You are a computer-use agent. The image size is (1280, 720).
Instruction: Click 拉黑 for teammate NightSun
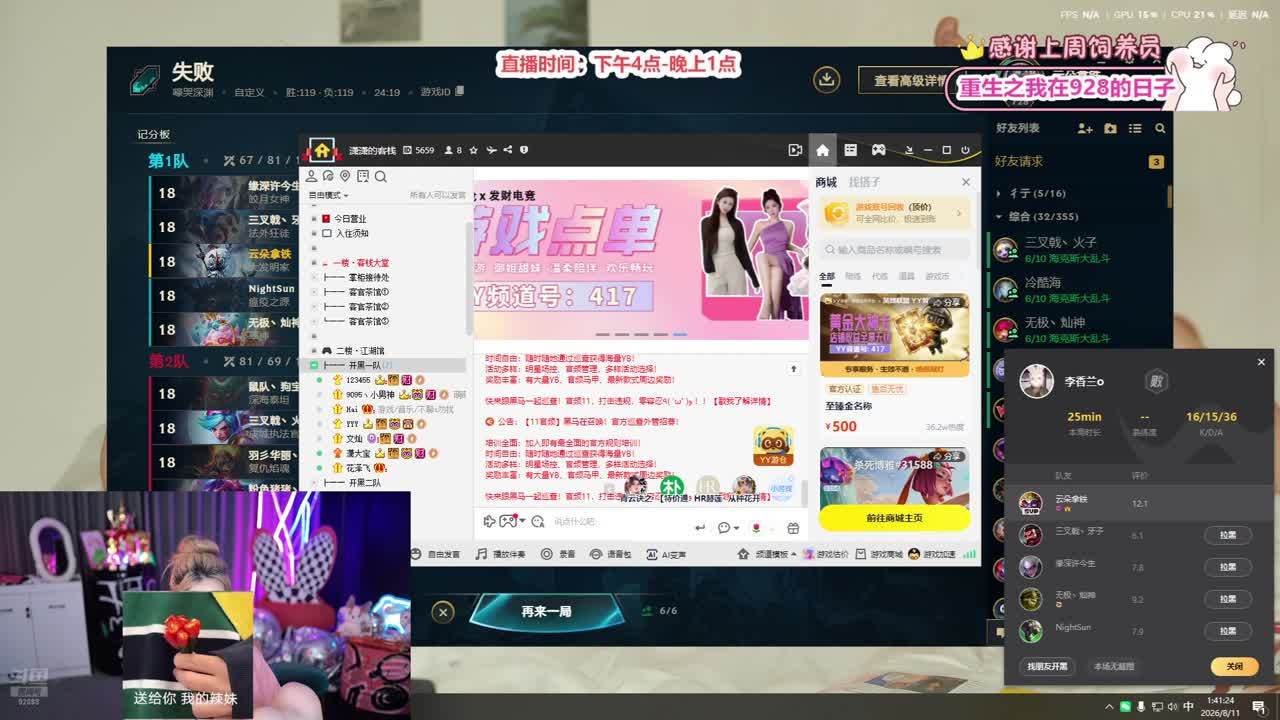pos(1227,631)
